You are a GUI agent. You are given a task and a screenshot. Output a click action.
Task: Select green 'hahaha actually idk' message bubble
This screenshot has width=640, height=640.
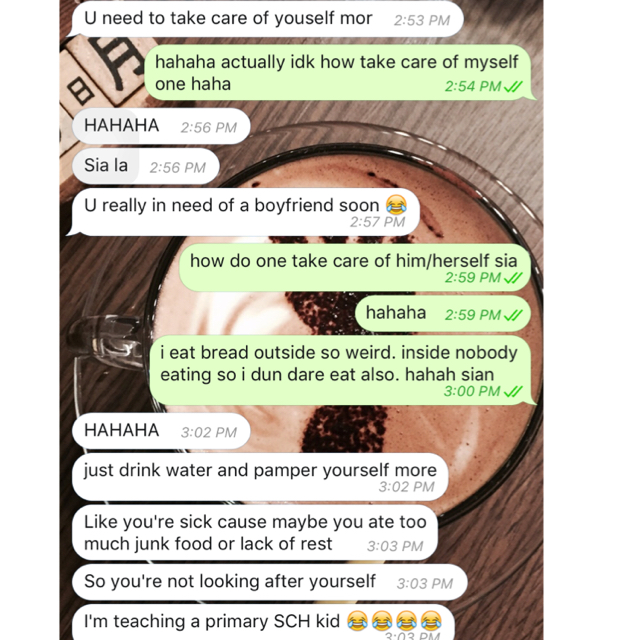point(339,73)
